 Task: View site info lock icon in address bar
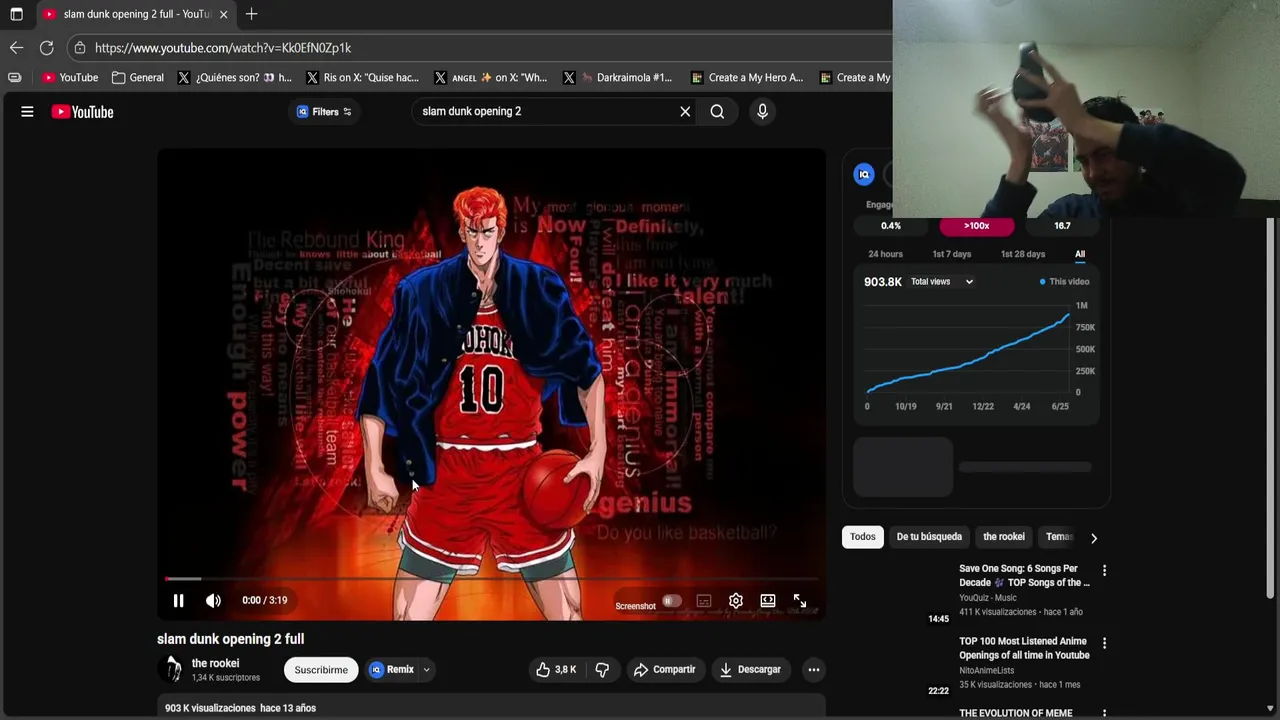coord(79,48)
